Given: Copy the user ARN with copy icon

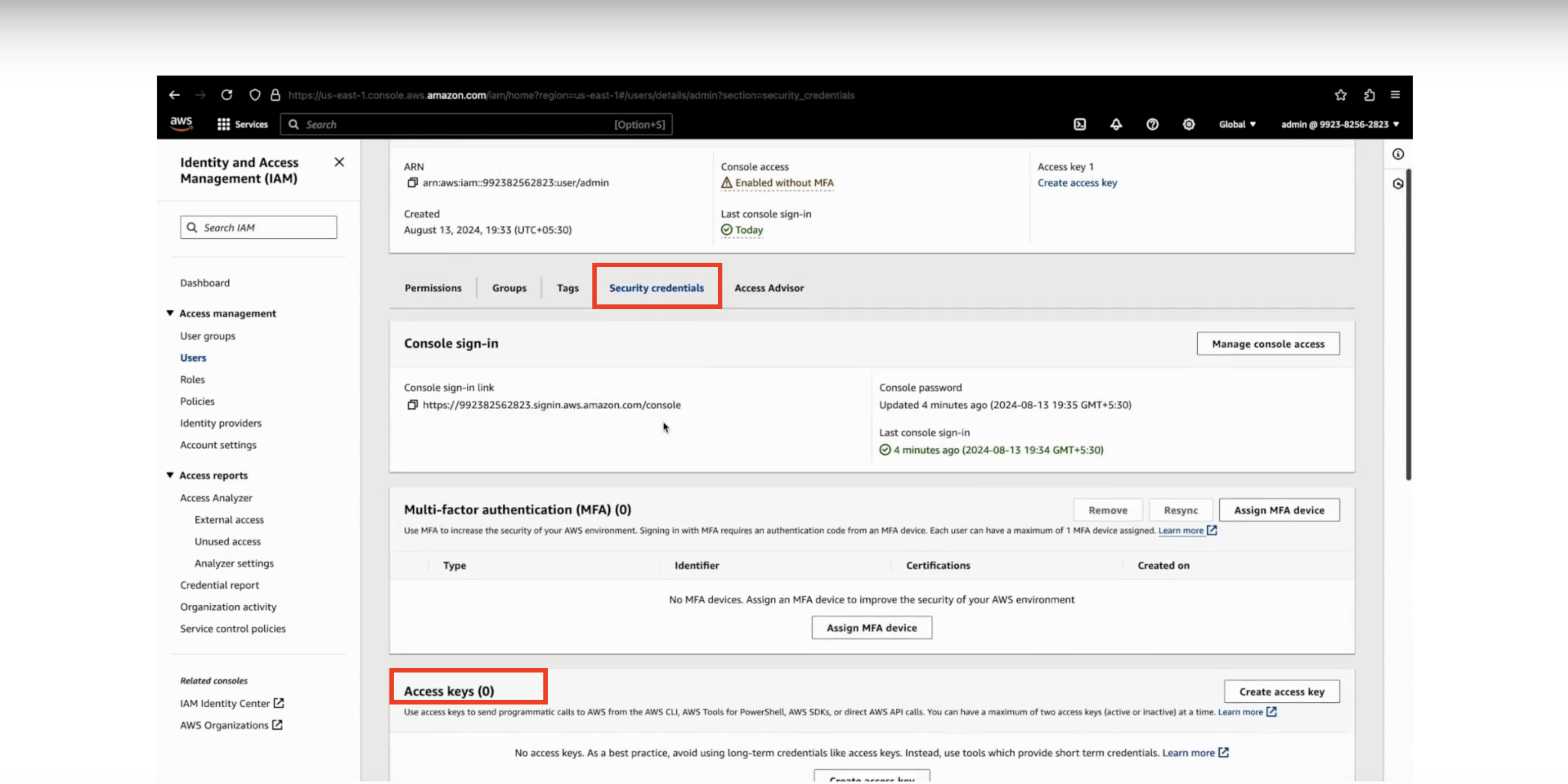Looking at the screenshot, I should pos(412,182).
